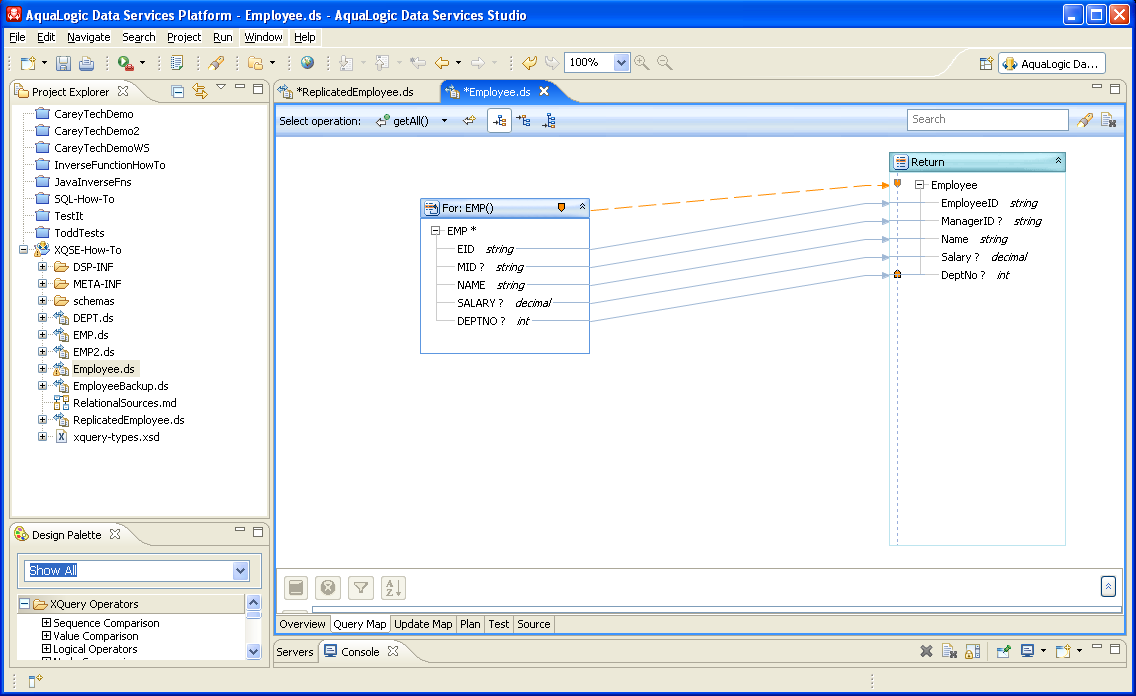Screen dimensions: 1136x696
Task: Click the second tree layout icon
Action: [523, 121]
